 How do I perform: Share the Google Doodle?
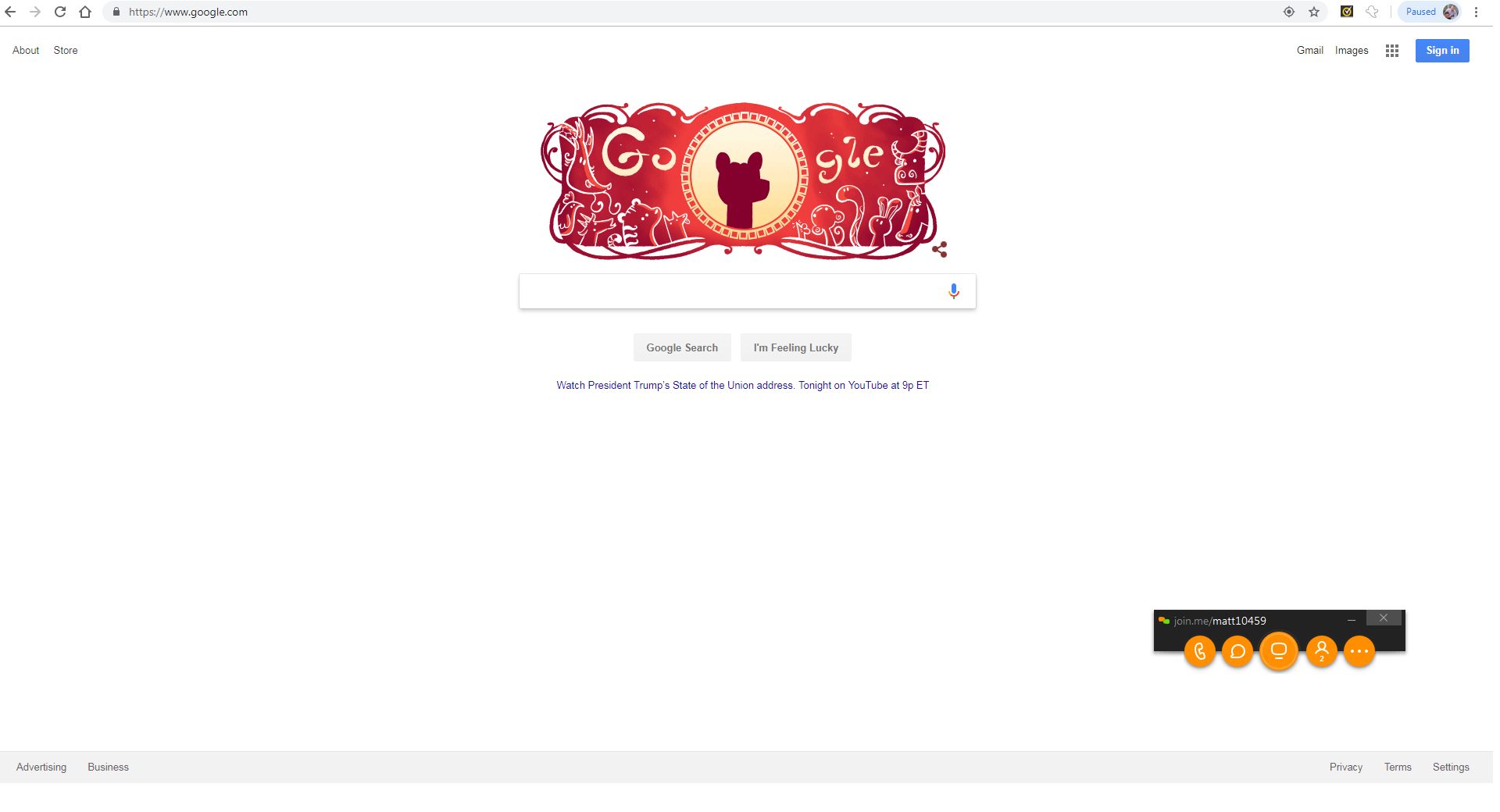point(939,249)
